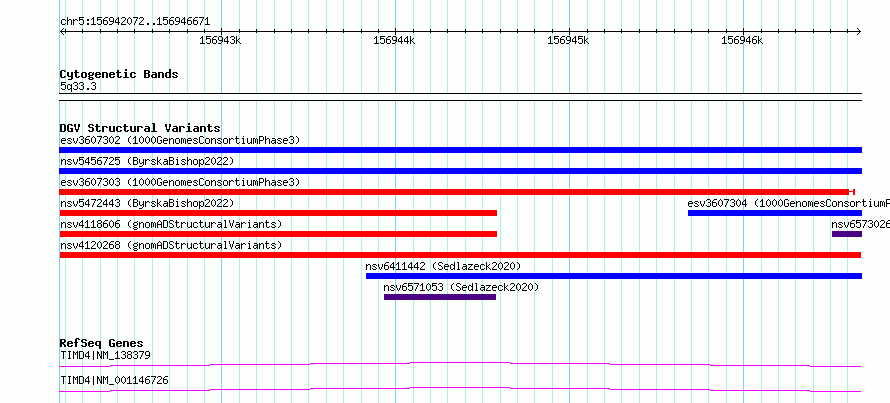
Task: Select the TIMD4 NM_001146726 magenta transcript line
Action: (460, 389)
